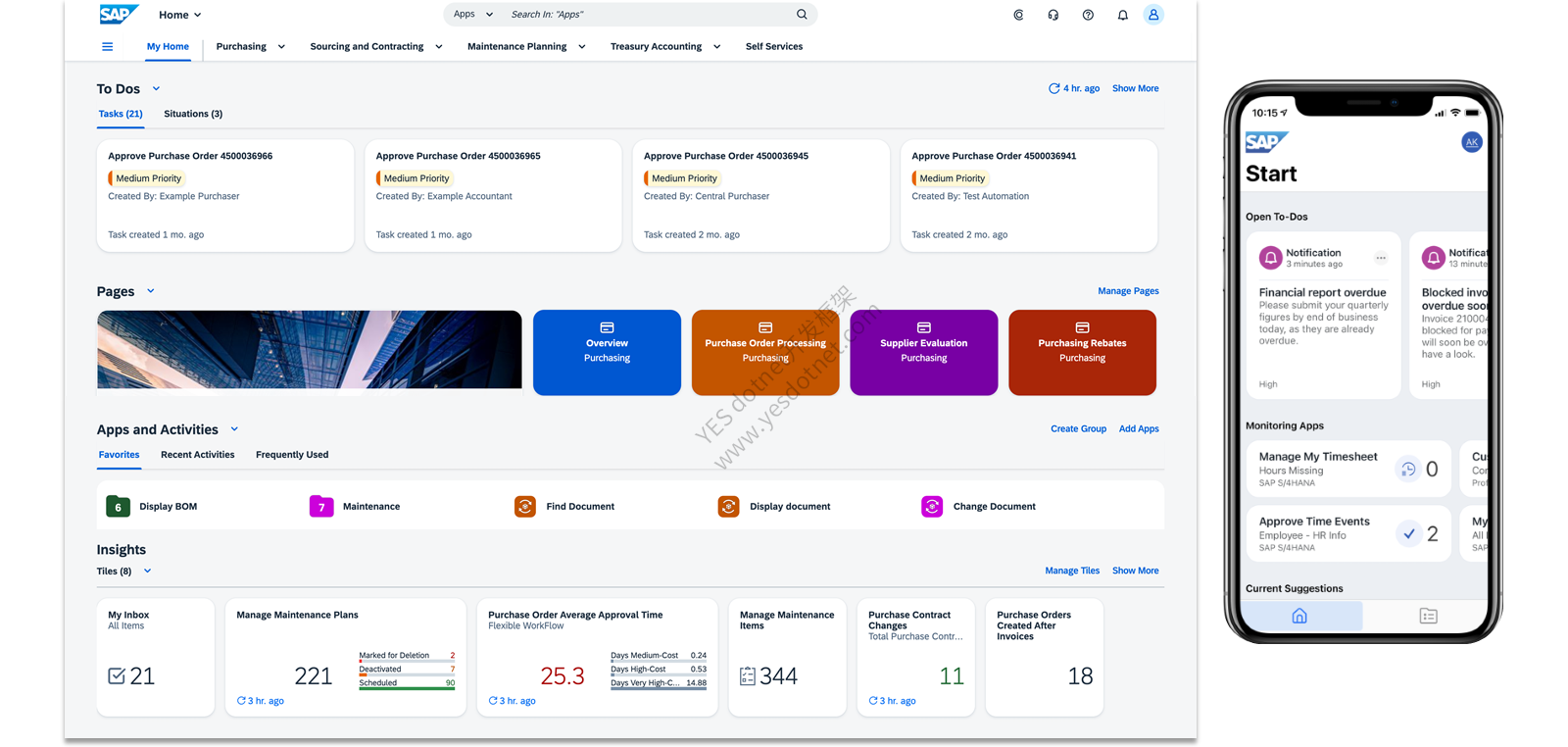Tap the AK avatar on phone
This screenshot has width=1568, height=747.
pyautogui.click(x=1471, y=142)
